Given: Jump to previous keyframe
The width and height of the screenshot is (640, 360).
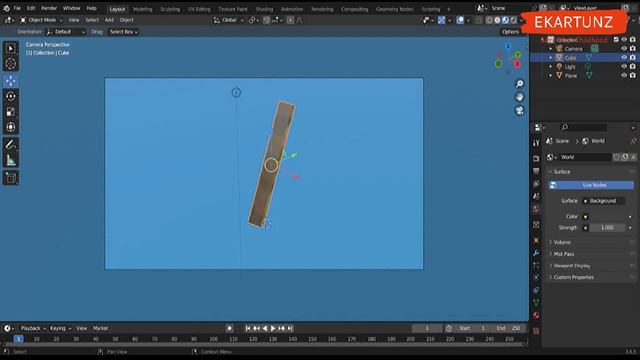Looking at the screenshot, I should [x=256, y=328].
